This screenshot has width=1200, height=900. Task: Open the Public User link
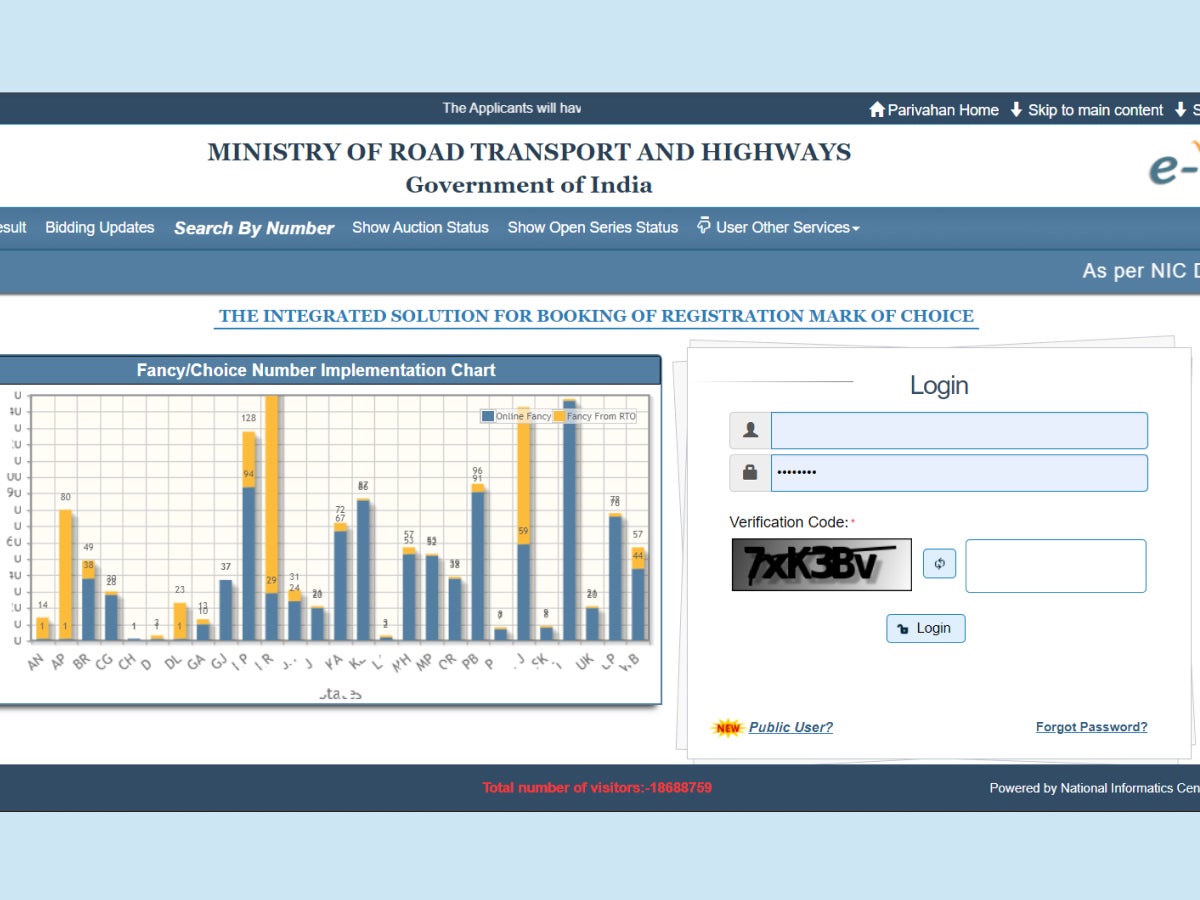(791, 727)
